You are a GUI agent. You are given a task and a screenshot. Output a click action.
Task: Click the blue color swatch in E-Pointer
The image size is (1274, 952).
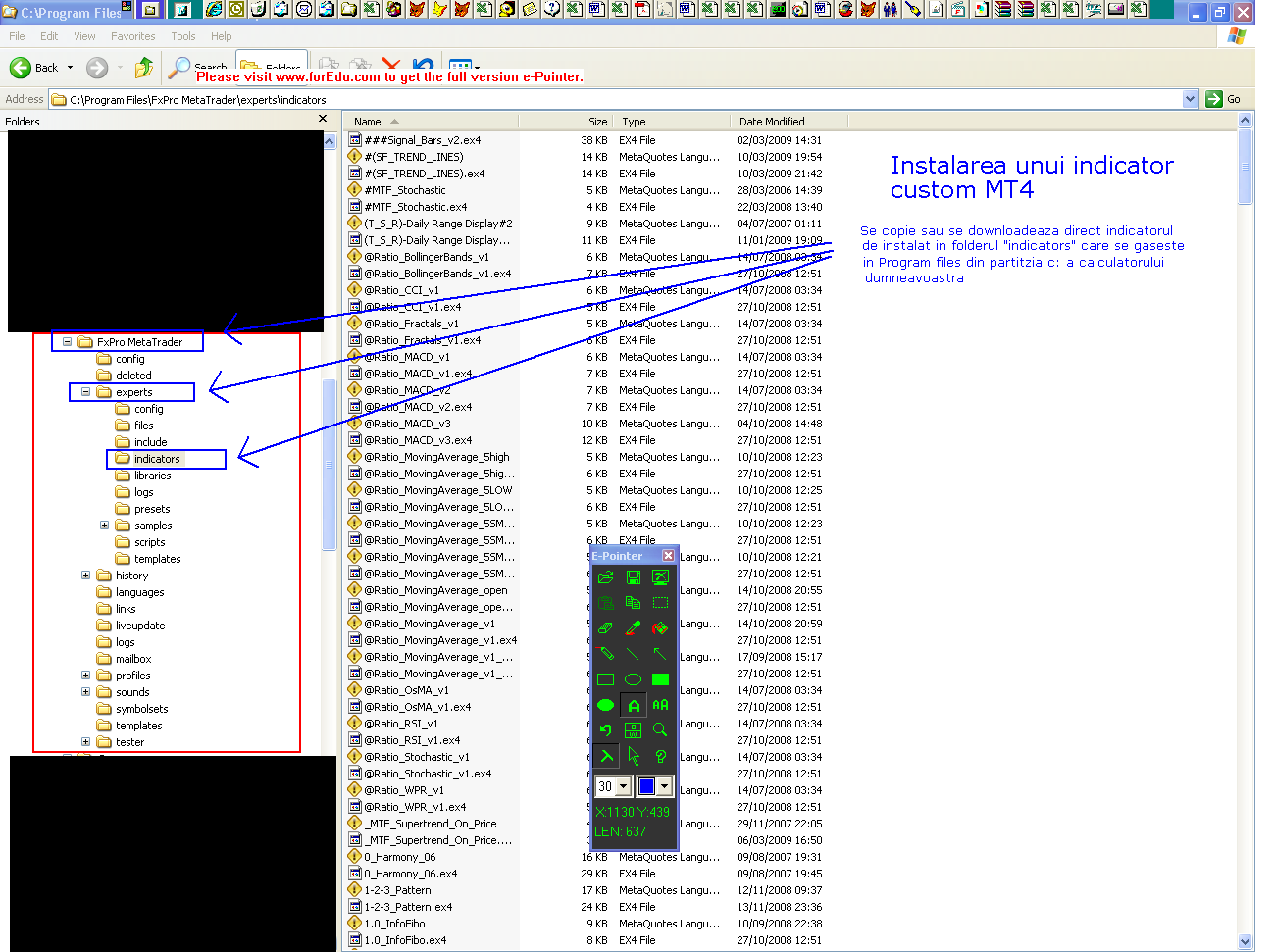646,786
